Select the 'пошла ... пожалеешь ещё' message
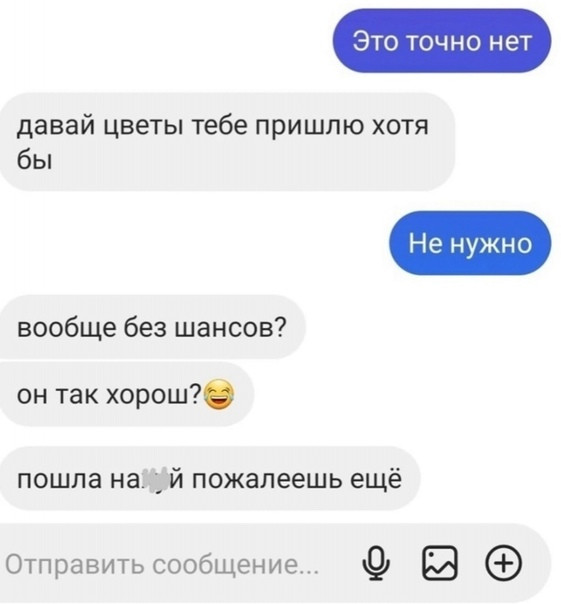The height and width of the screenshot is (604, 561). [209, 479]
